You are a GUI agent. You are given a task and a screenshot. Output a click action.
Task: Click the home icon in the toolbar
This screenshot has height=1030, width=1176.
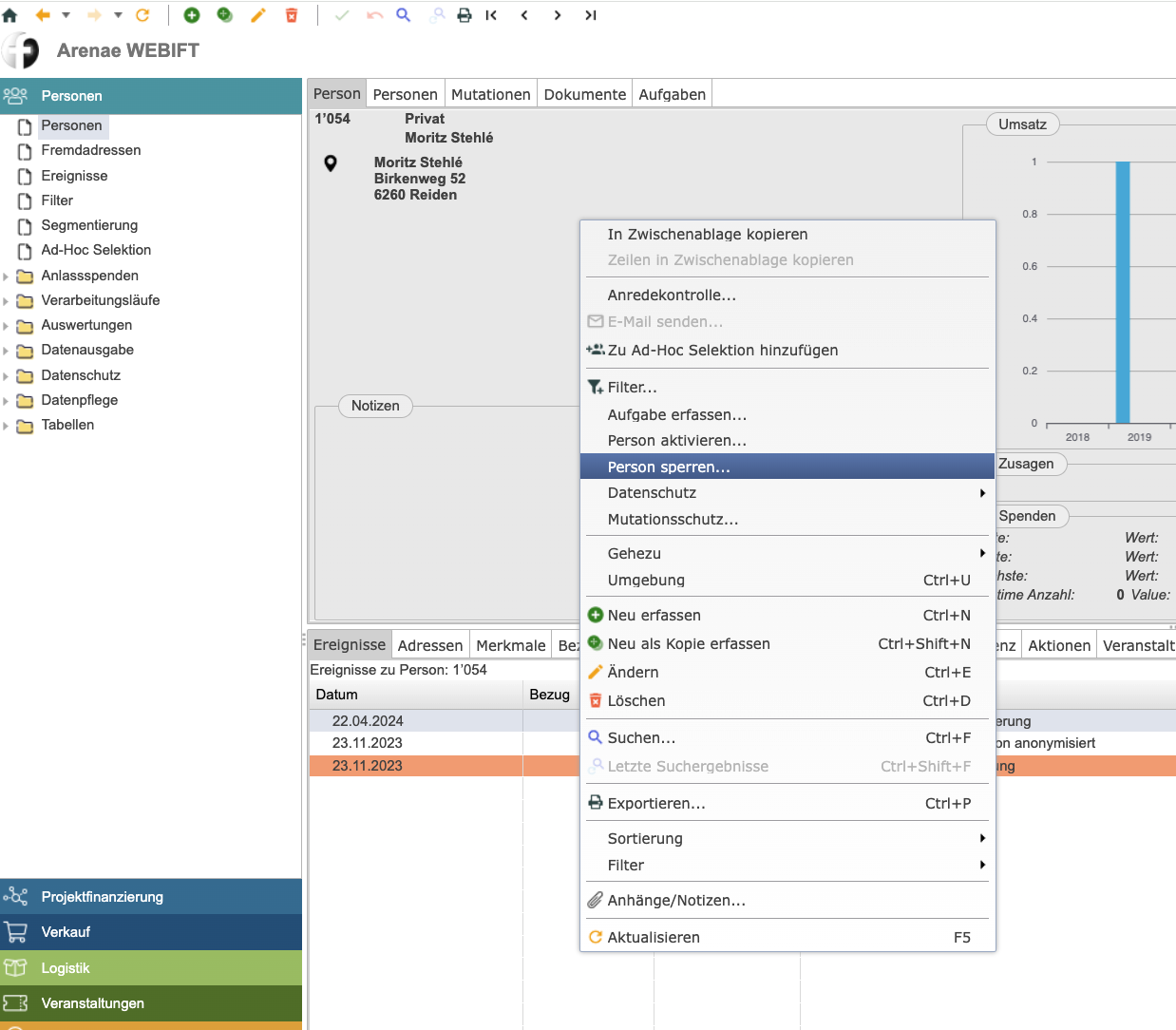point(10,15)
